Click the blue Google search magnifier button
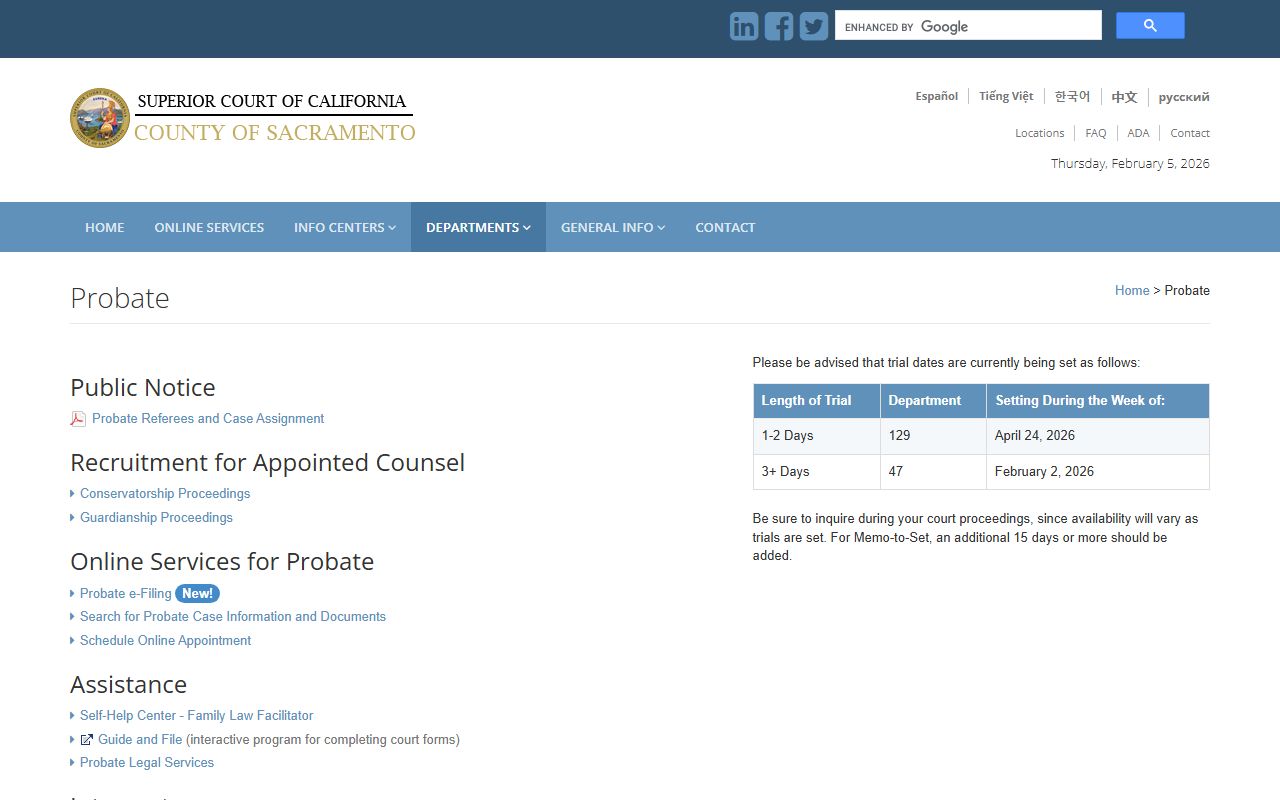 coord(1150,26)
